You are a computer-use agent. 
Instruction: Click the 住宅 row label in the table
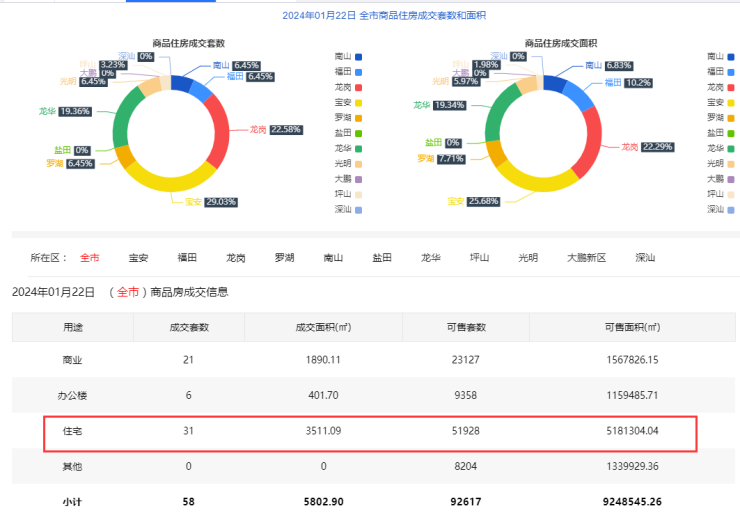coord(73,431)
